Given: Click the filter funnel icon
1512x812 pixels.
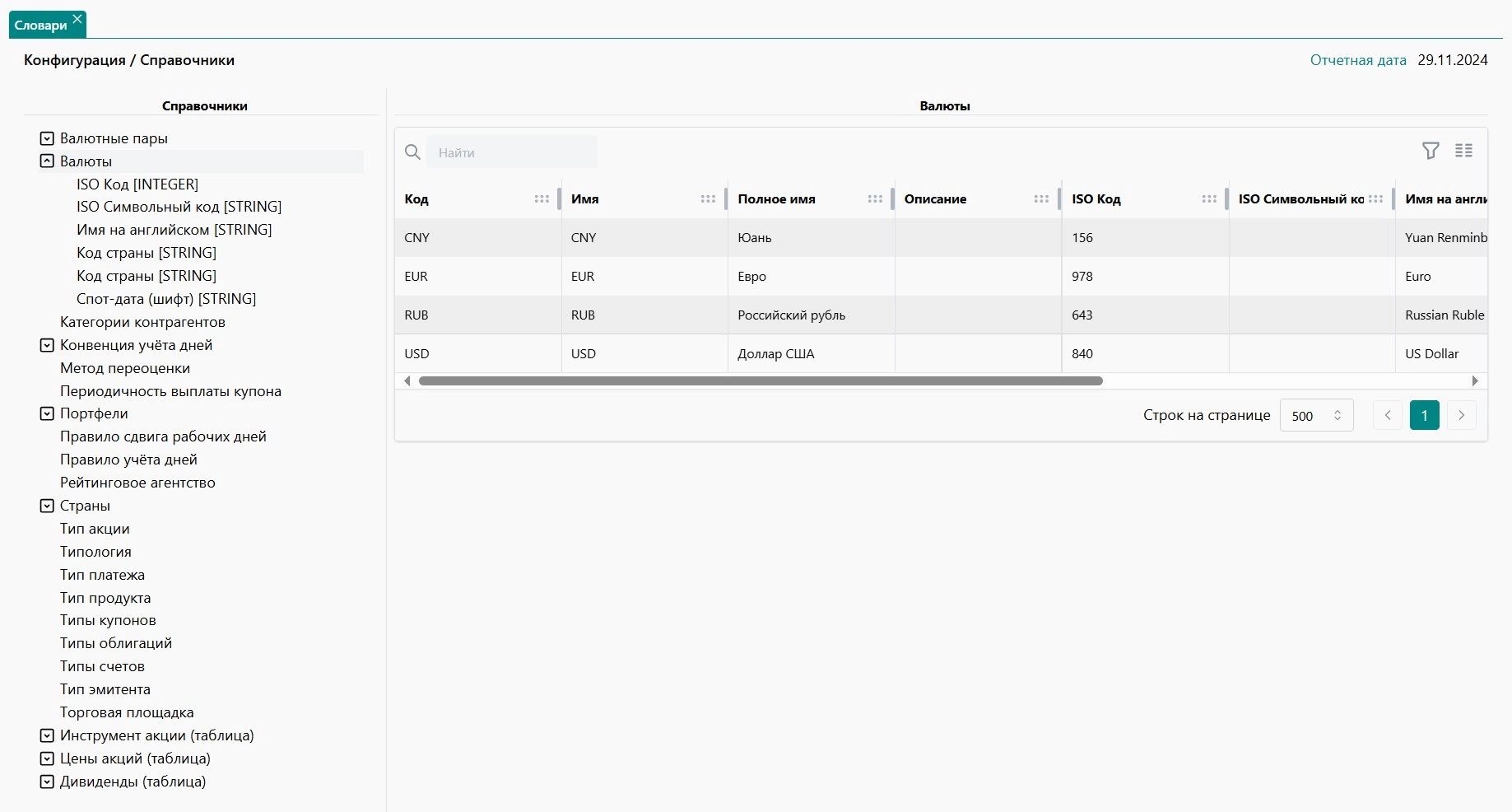Looking at the screenshot, I should (x=1431, y=151).
